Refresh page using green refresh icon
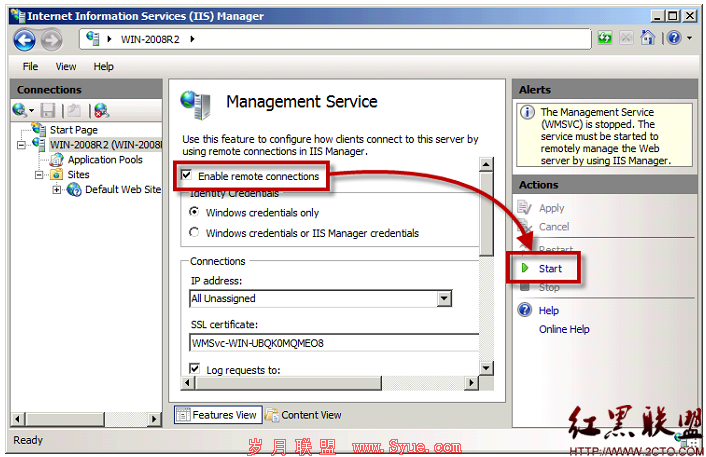 click(605, 38)
